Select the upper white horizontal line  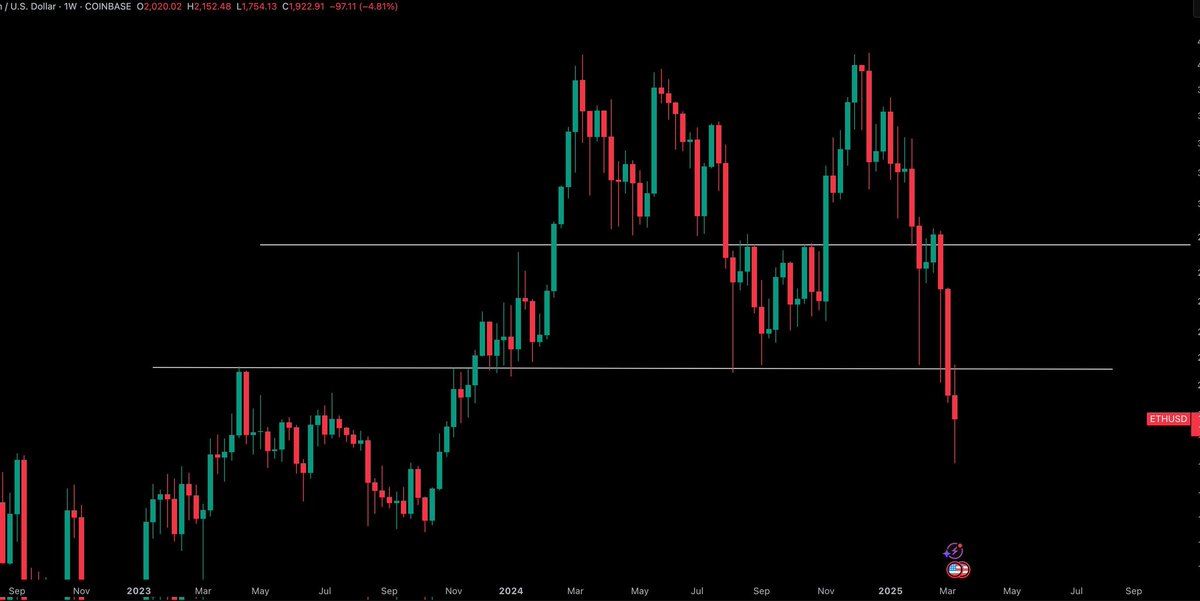pos(725,244)
